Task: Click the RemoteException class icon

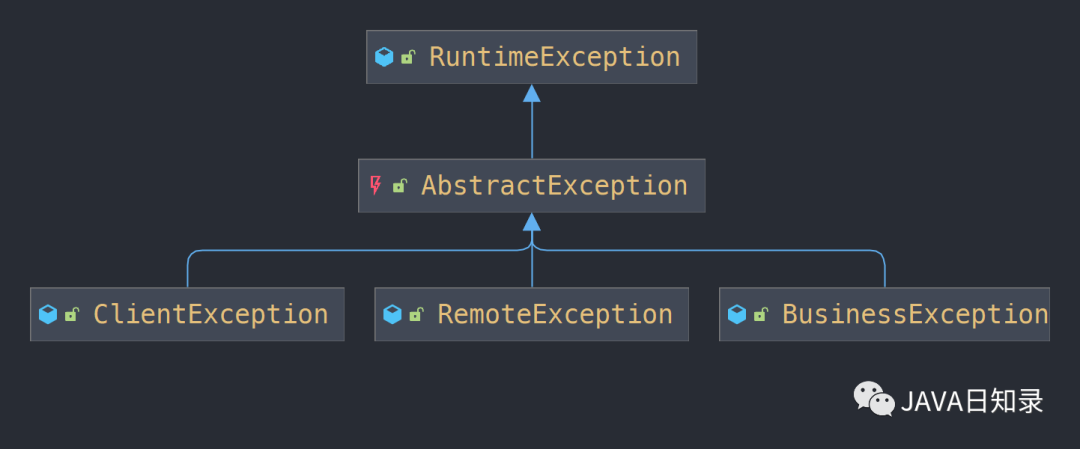Action: coord(392,315)
